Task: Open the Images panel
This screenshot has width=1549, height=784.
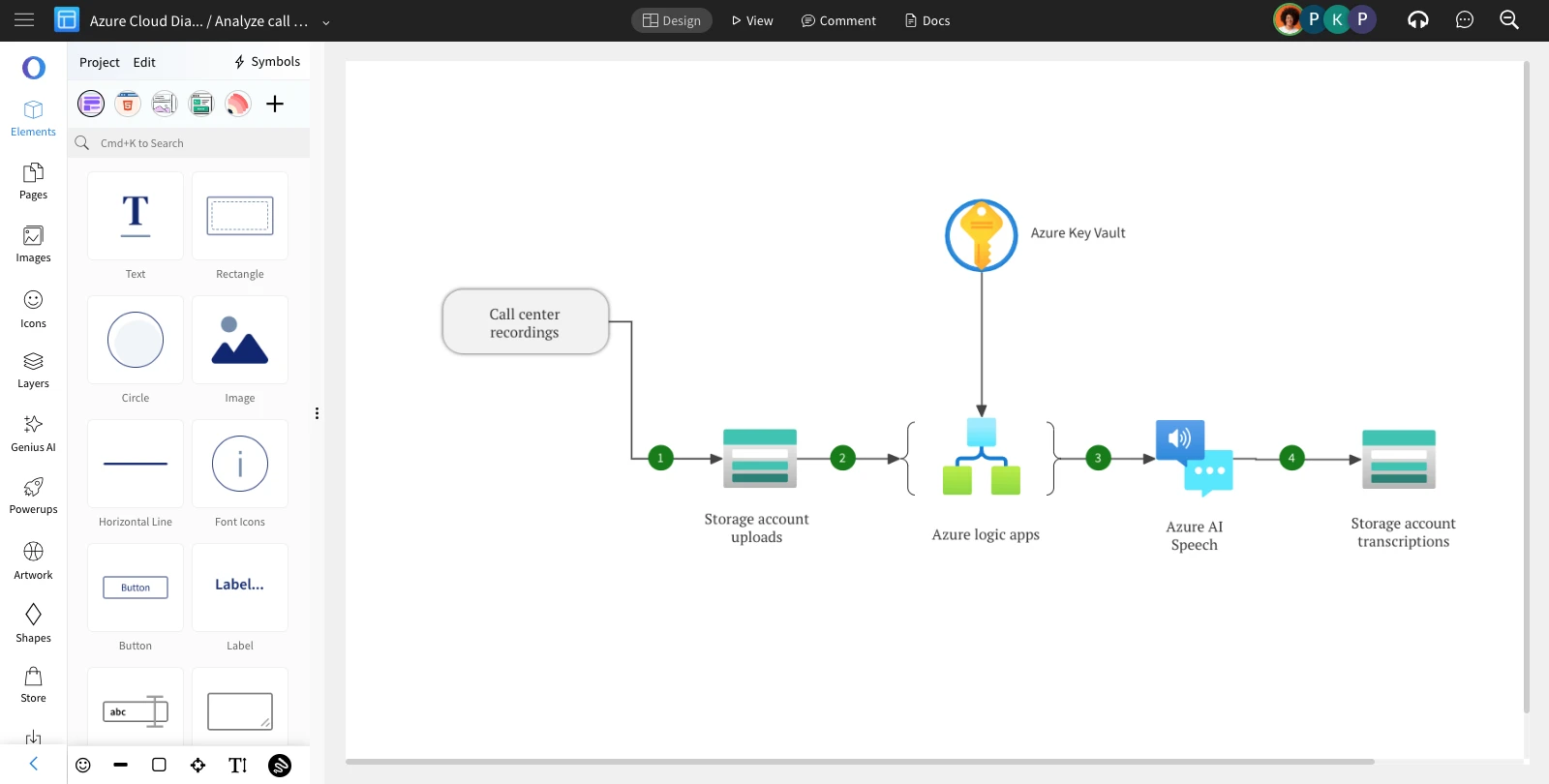Action: click(x=34, y=244)
